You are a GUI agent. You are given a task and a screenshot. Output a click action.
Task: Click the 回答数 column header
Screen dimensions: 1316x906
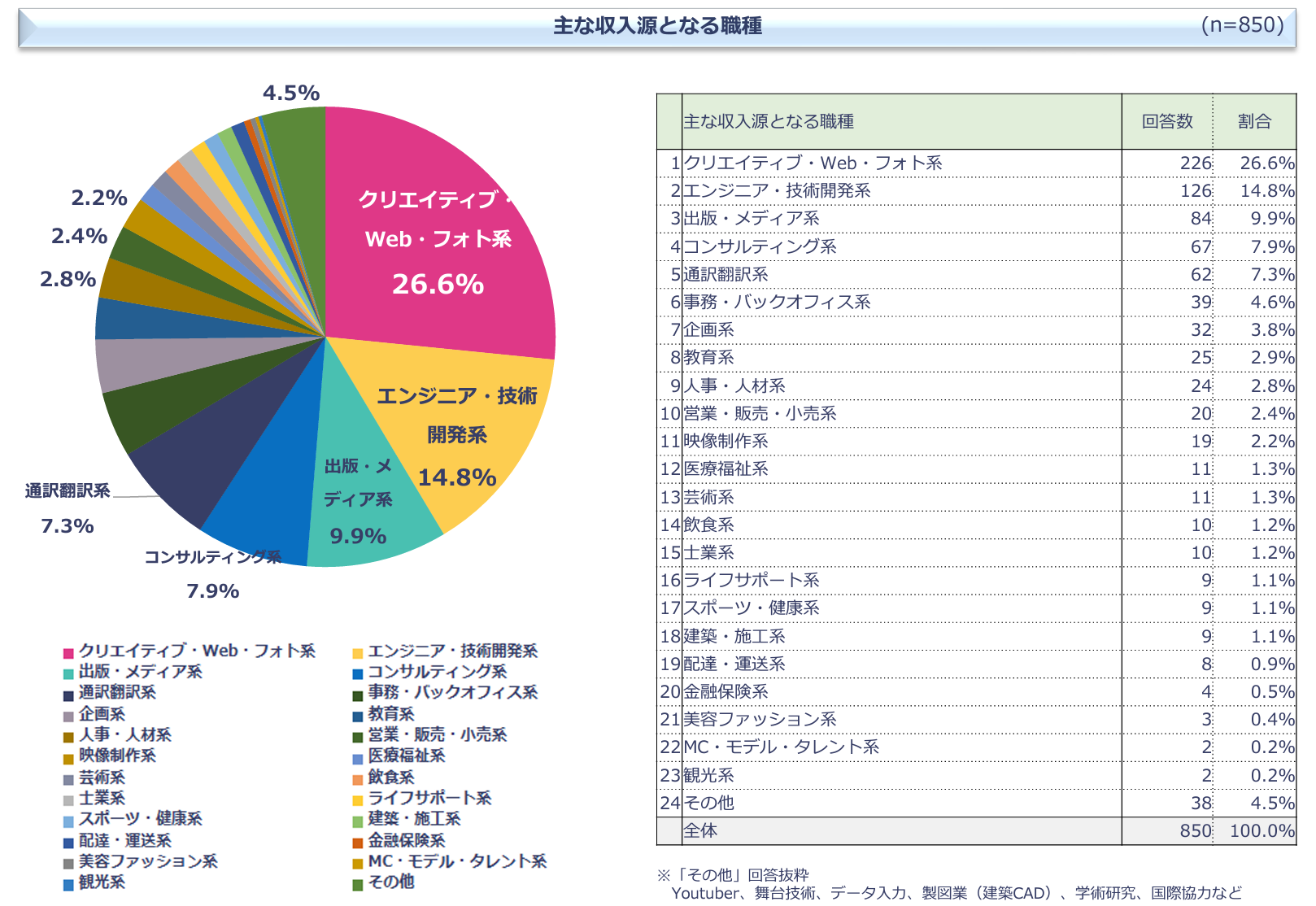coord(1167,122)
